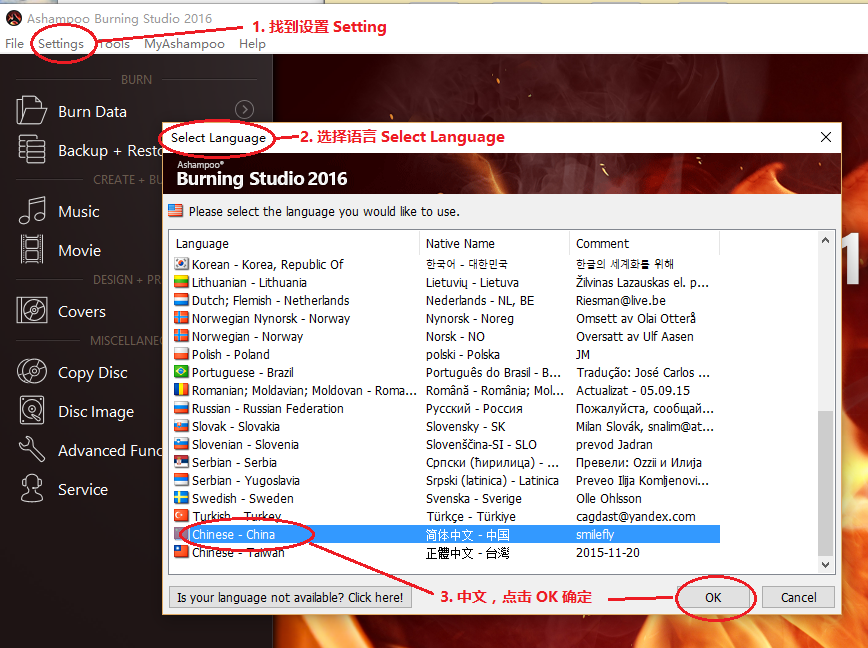The image size is (868, 648).
Task: Click the Copy Disc icon
Action: click(x=32, y=371)
